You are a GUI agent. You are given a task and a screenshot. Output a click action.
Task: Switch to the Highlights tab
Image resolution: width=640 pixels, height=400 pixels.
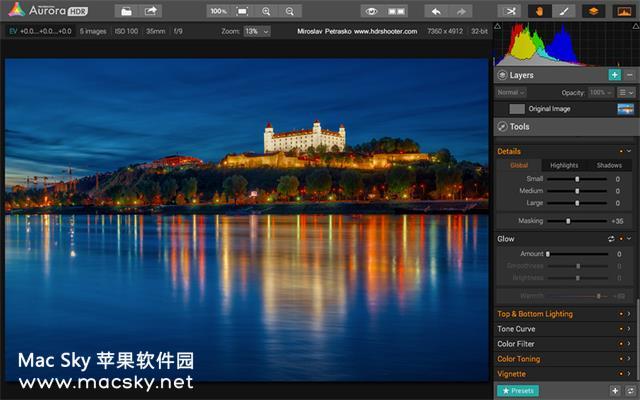[x=564, y=165]
